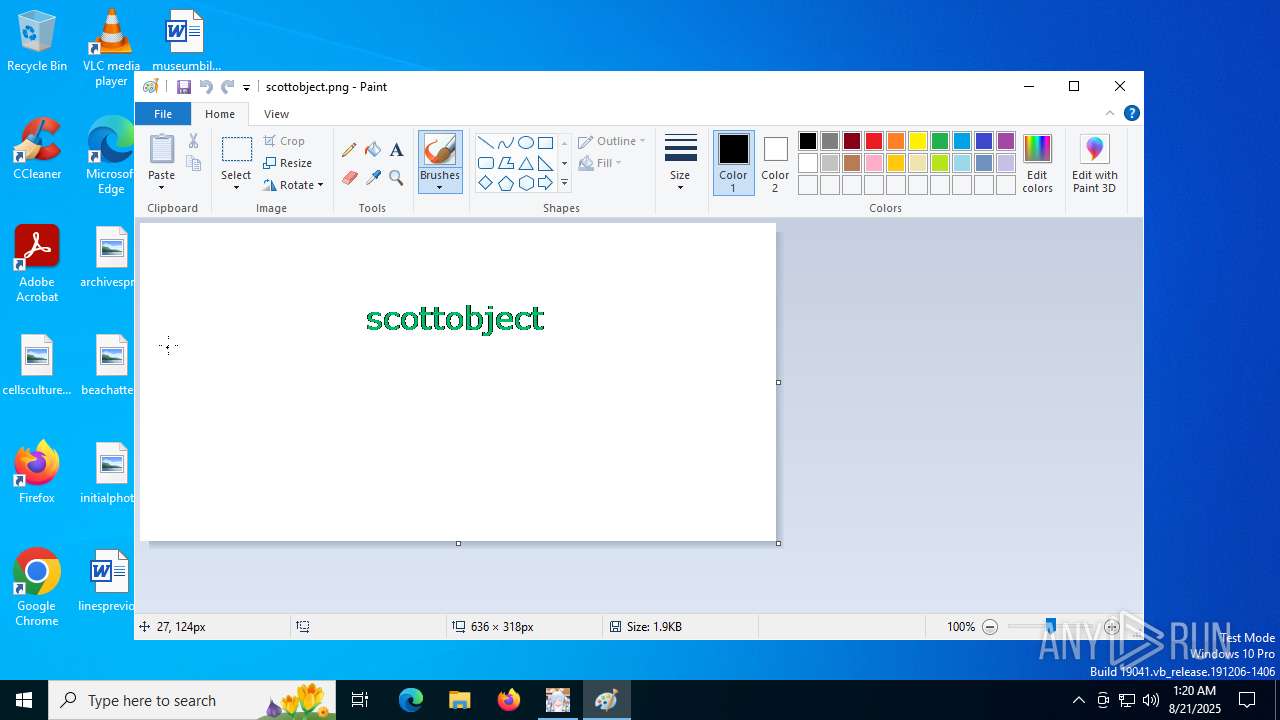Select the Magnifier tool
This screenshot has height=720, width=1280.
(396, 178)
